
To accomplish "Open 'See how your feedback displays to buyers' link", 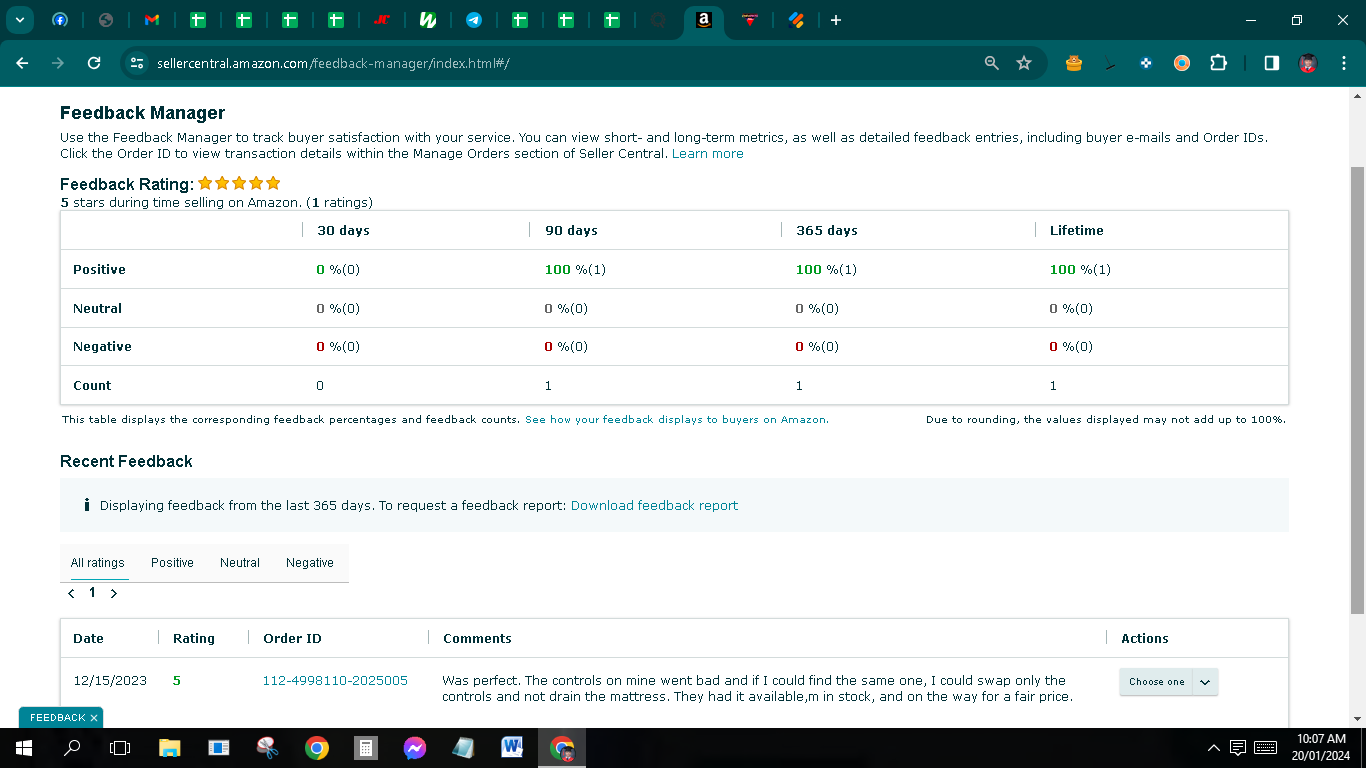I will pyautogui.click(x=677, y=420).
